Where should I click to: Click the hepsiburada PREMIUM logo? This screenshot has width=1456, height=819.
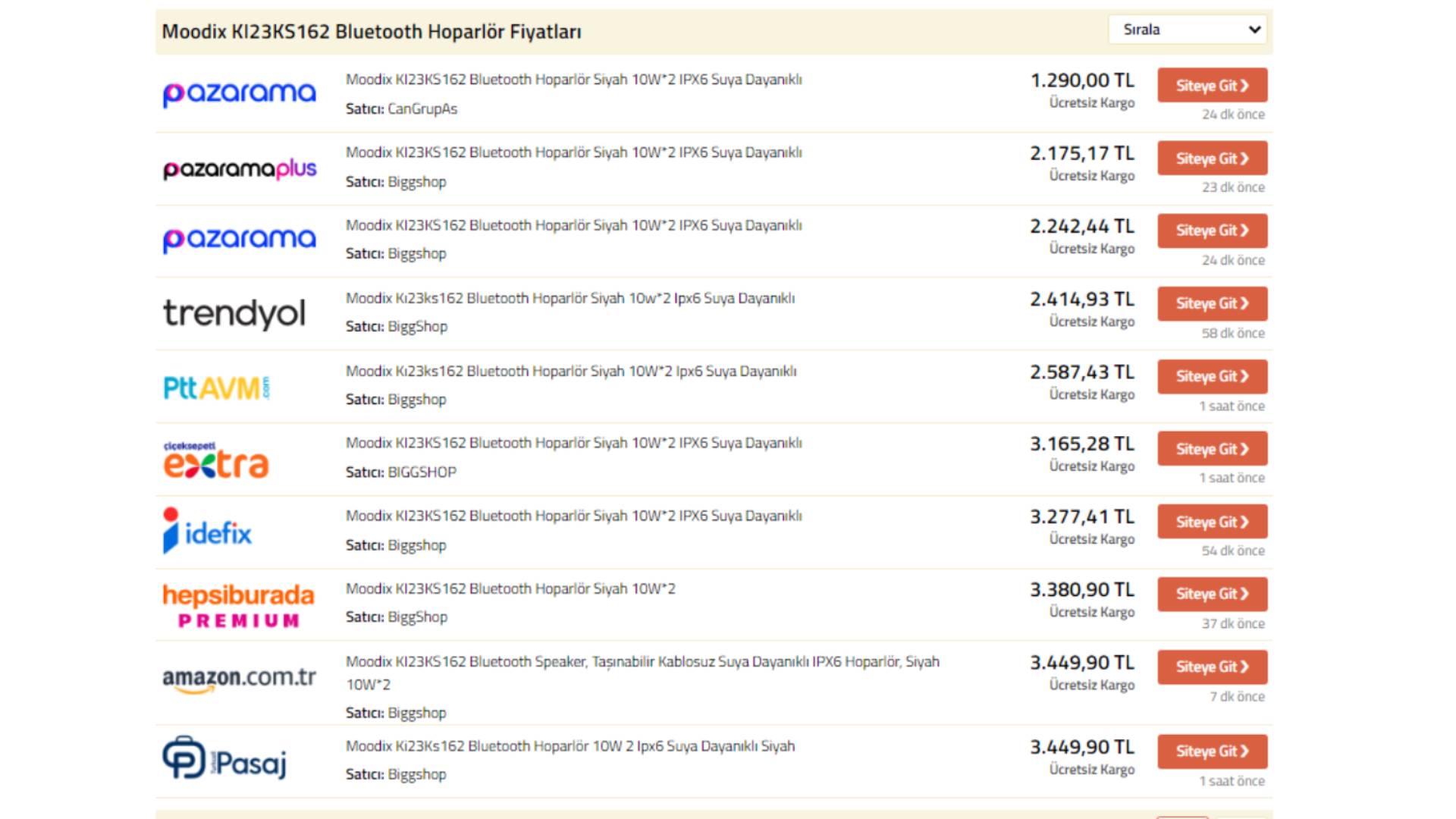click(238, 605)
